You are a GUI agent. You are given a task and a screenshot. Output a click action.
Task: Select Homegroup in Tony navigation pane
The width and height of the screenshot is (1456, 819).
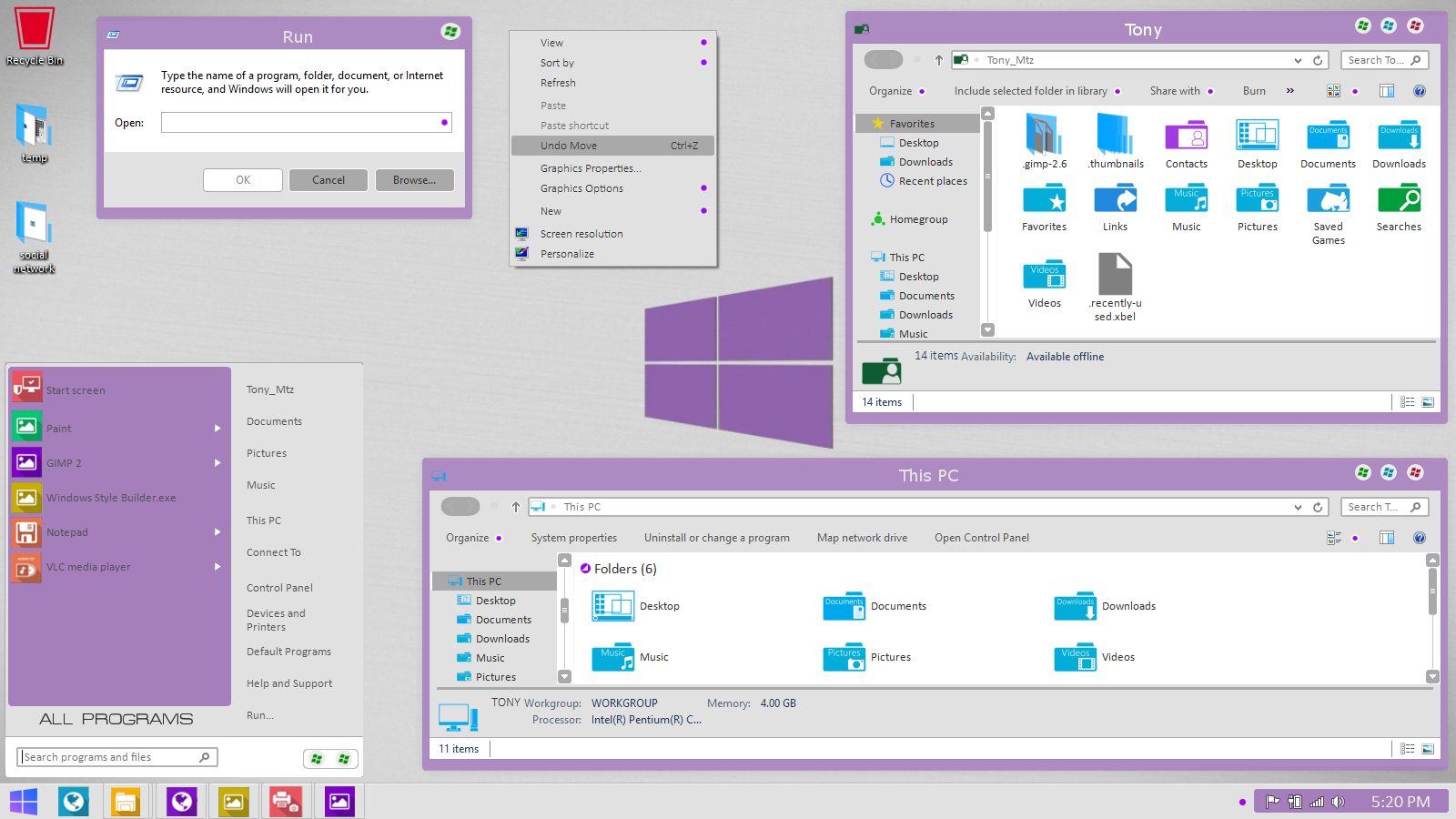910,219
